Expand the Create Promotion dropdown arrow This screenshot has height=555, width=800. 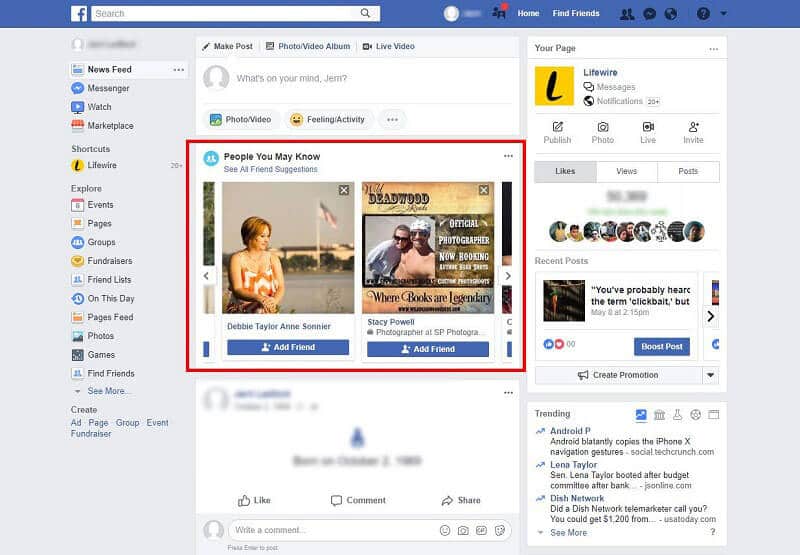point(710,375)
